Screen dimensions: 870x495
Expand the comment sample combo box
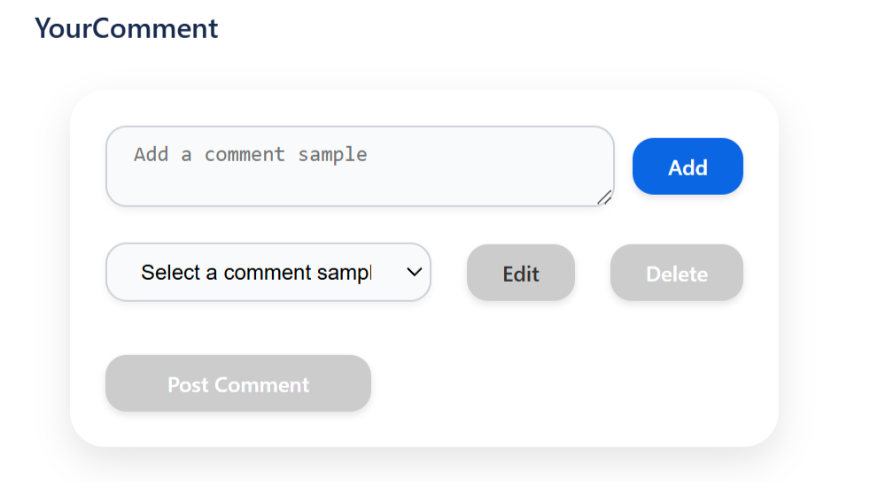[268, 273]
